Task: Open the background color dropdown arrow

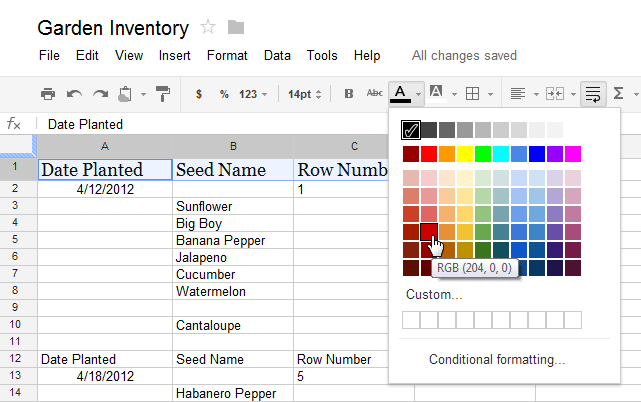Action: 454,94
